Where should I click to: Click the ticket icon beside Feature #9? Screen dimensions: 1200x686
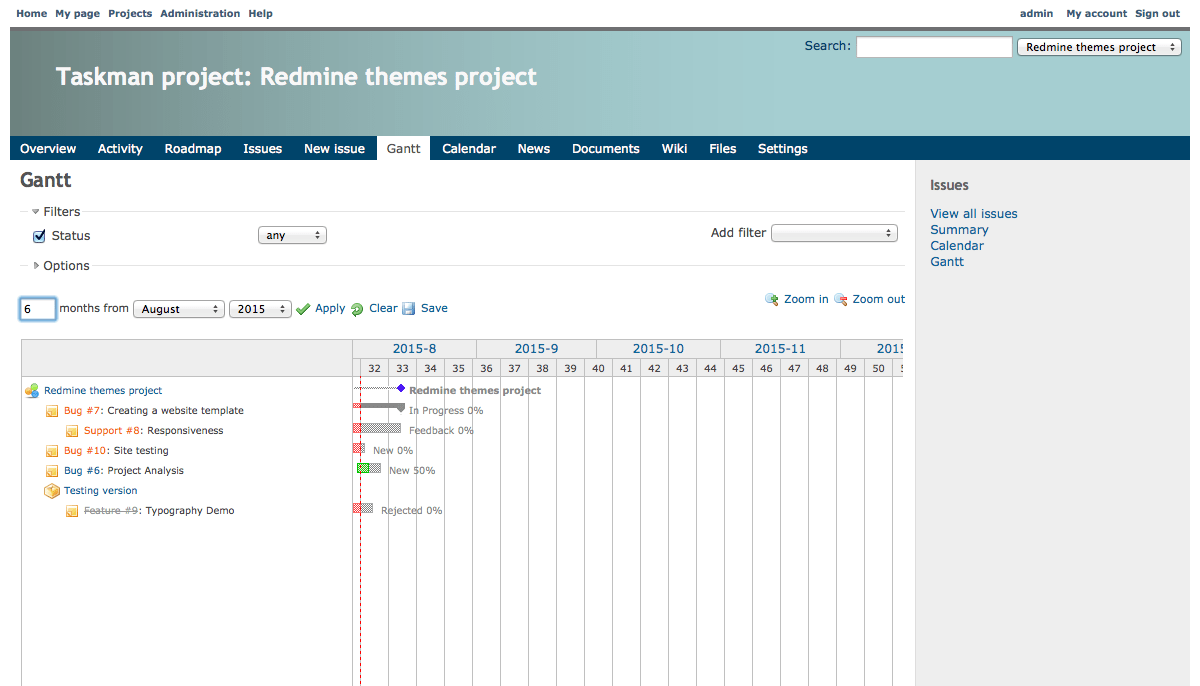(x=72, y=511)
